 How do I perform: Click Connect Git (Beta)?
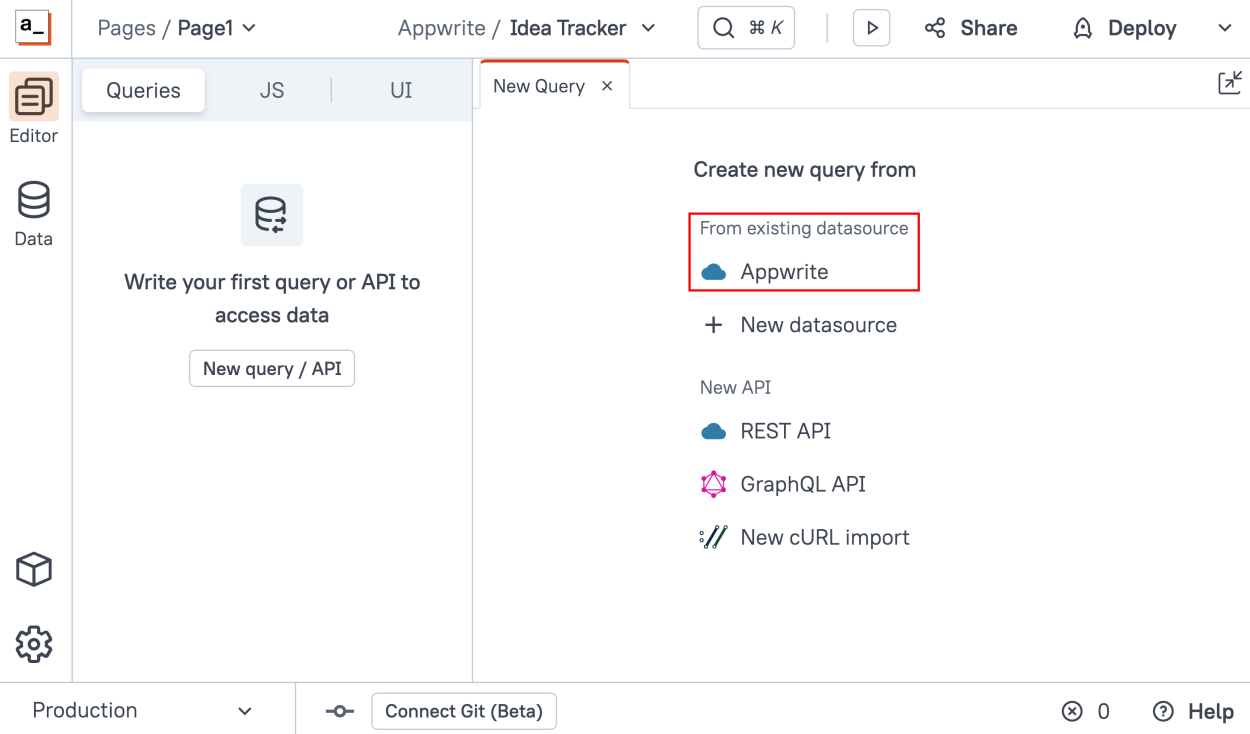(x=463, y=711)
